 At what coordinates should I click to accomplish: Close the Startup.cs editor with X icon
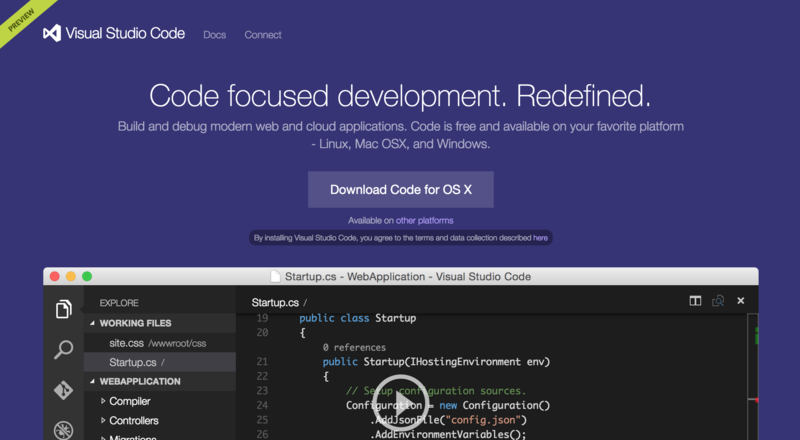[741, 301]
